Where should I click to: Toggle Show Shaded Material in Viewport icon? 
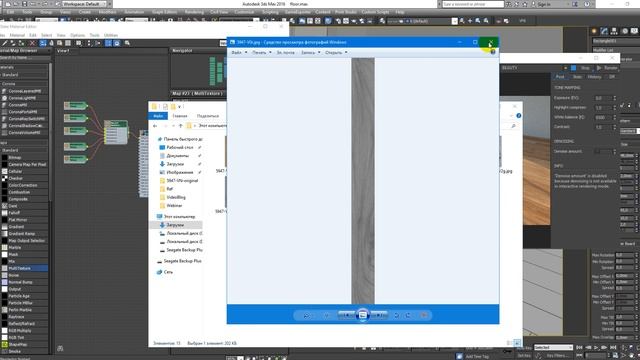coord(60,43)
